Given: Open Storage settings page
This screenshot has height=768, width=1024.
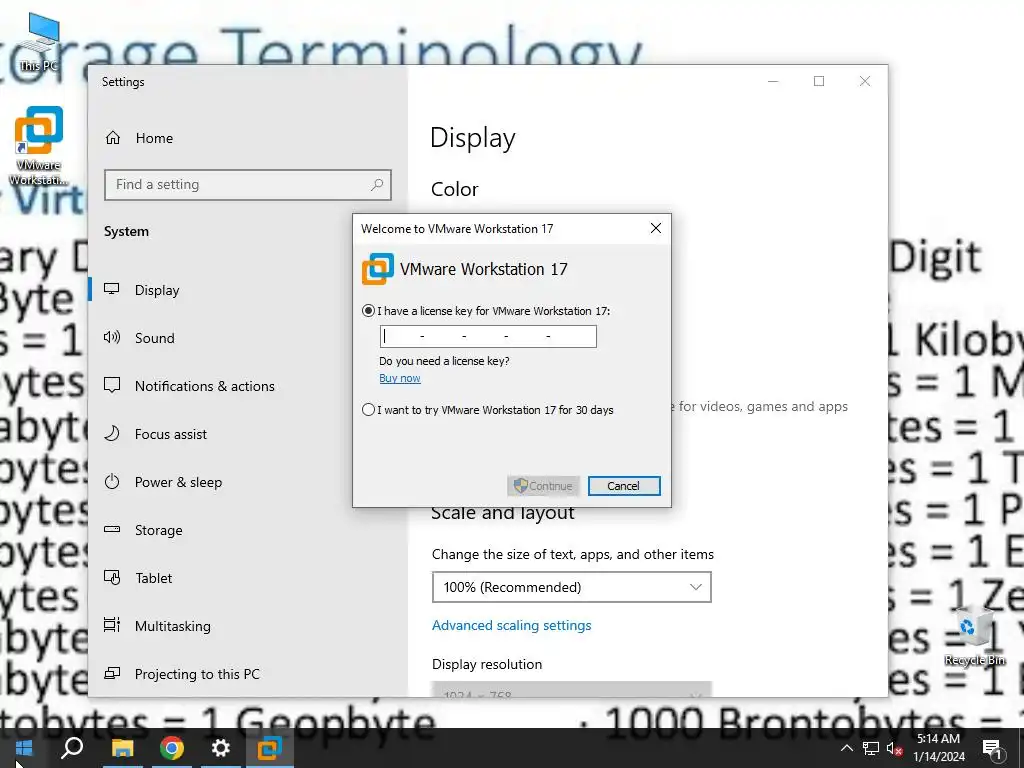Looking at the screenshot, I should coord(158,530).
